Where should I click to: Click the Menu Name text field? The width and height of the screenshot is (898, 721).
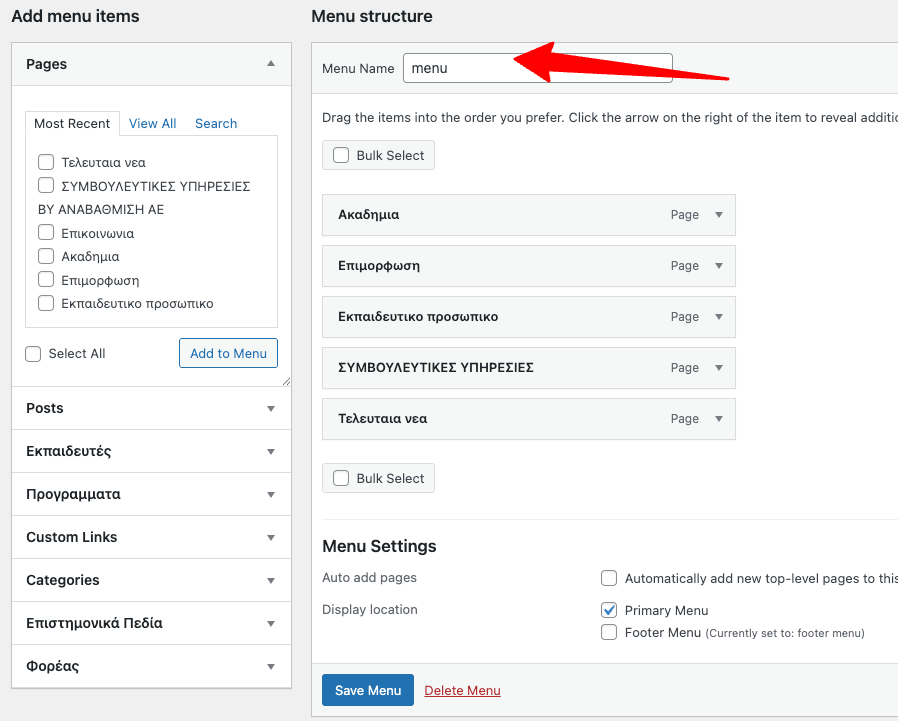click(x=537, y=68)
